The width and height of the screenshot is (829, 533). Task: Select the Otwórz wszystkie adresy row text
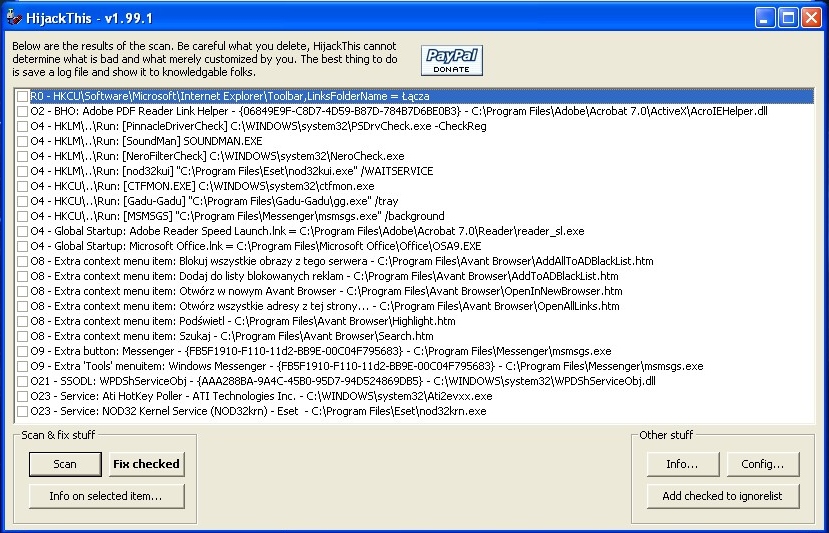pos(325,306)
